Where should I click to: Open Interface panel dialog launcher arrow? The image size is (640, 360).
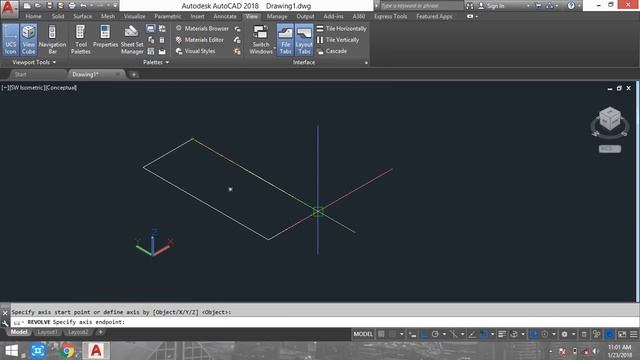pyautogui.click(x=366, y=63)
